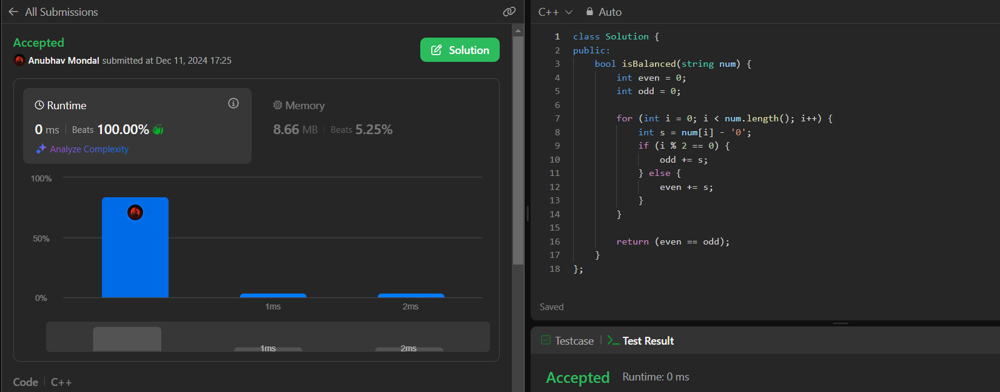The height and width of the screenshot is (392, 1000).
Task: Click the 'Beats 5.25%' text
Action: pyautogui.click(x=362, y=129)
